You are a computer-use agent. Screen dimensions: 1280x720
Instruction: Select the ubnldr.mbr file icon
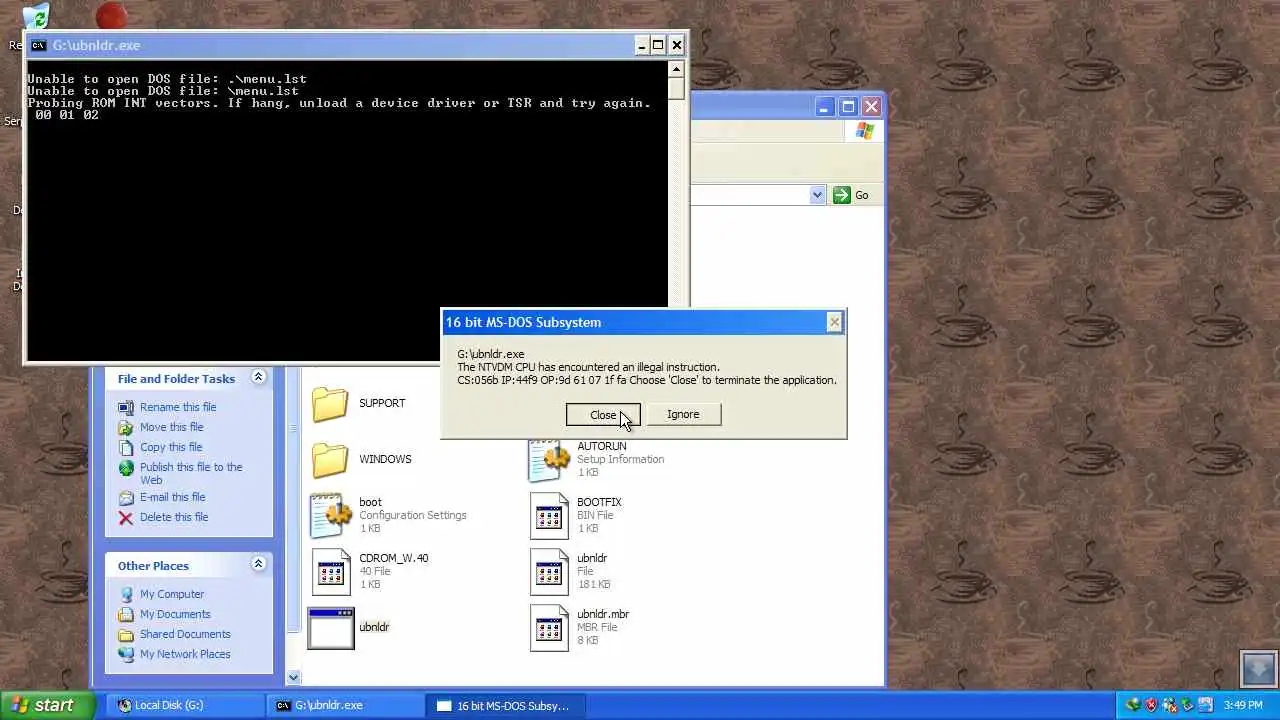tap(549, 628)
